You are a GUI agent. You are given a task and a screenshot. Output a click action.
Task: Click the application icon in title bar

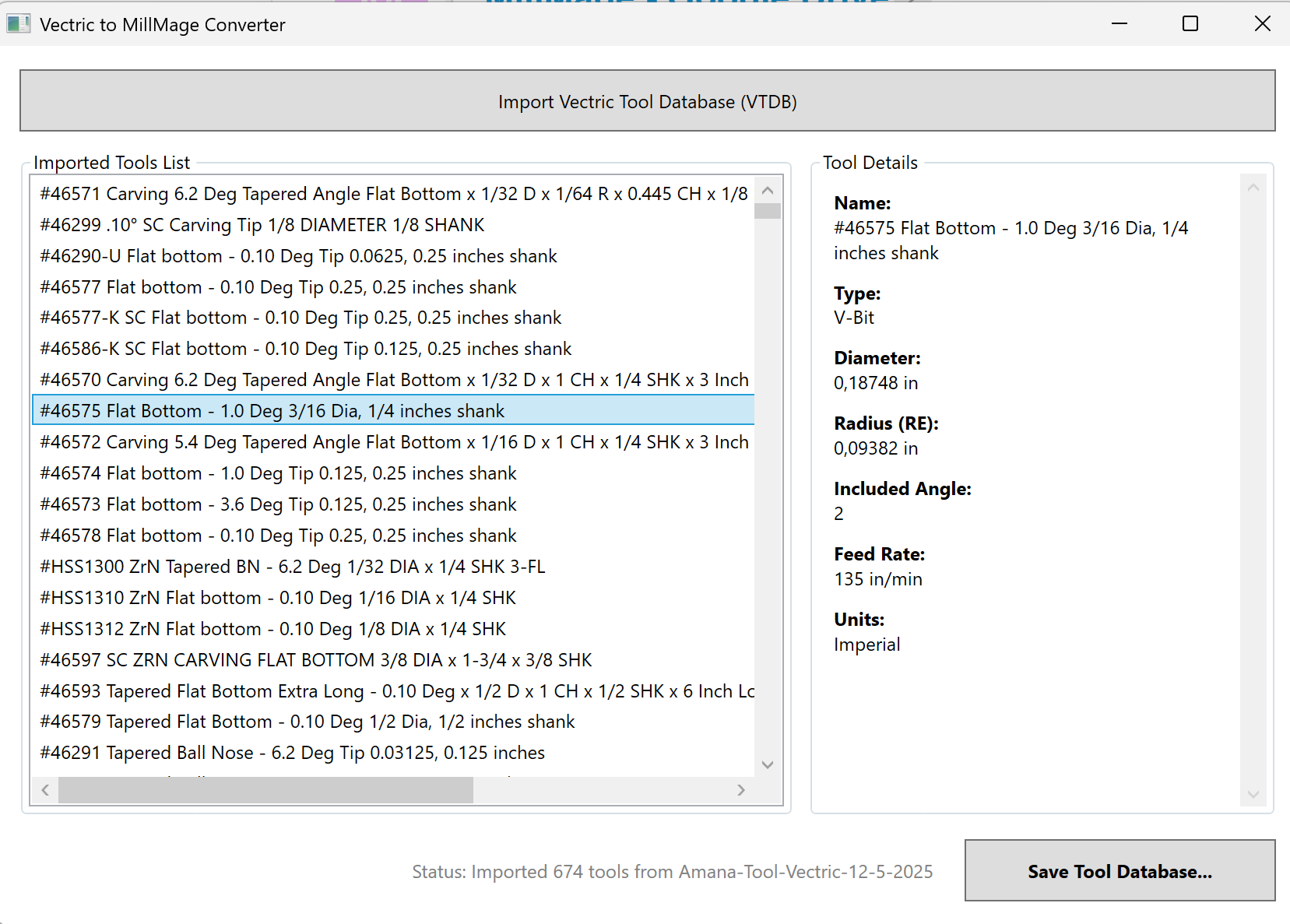[18, 24]
